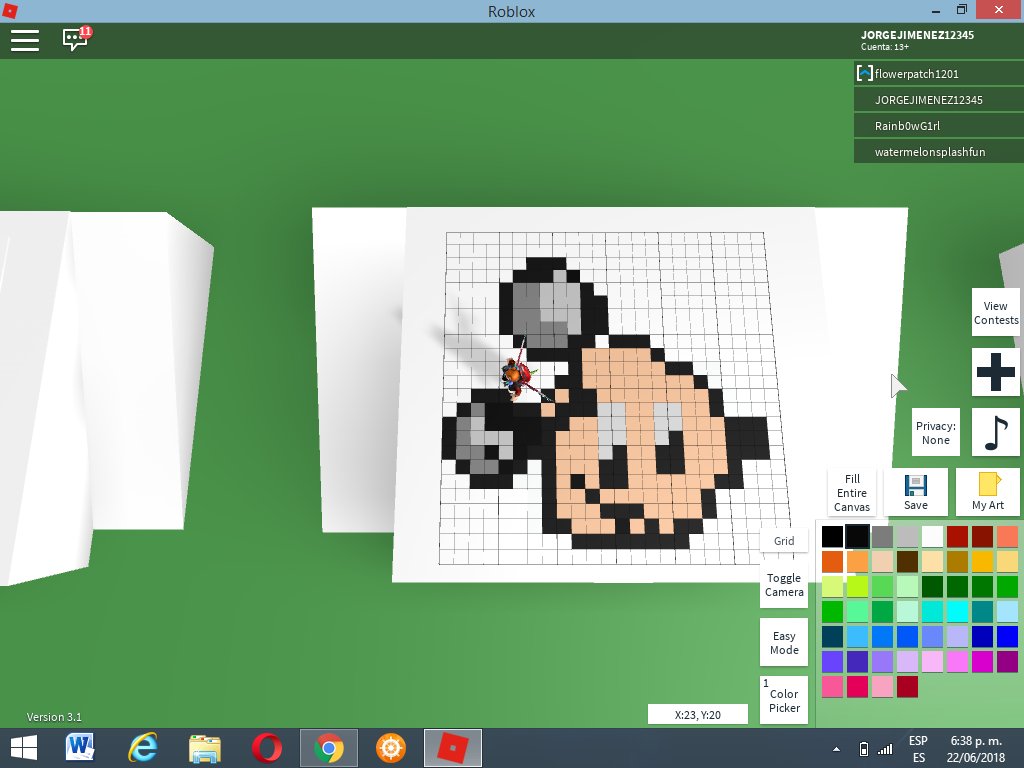The image size is (1024, 768).
Task: Pick the coral swatch at row end
Action: tap(1007, 537)
